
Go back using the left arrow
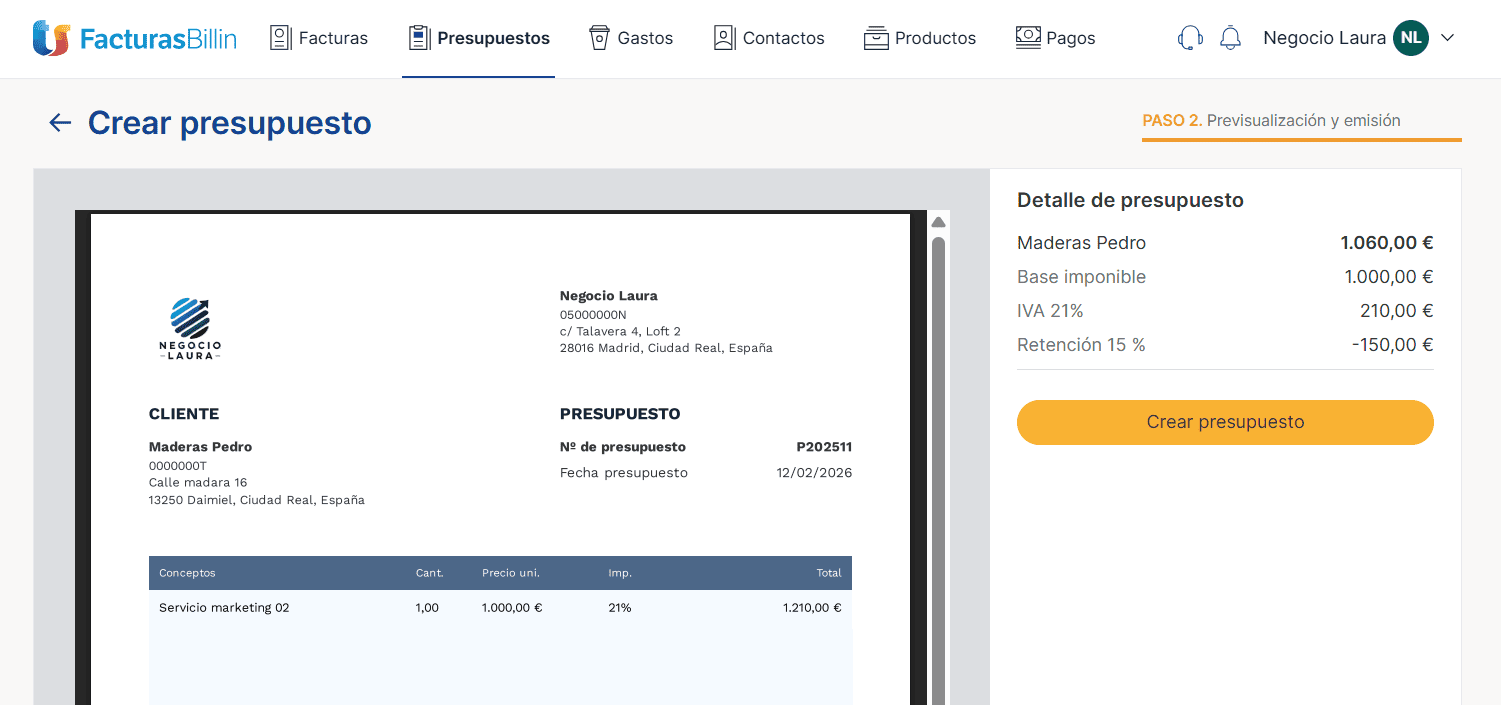tap(59, 122)
